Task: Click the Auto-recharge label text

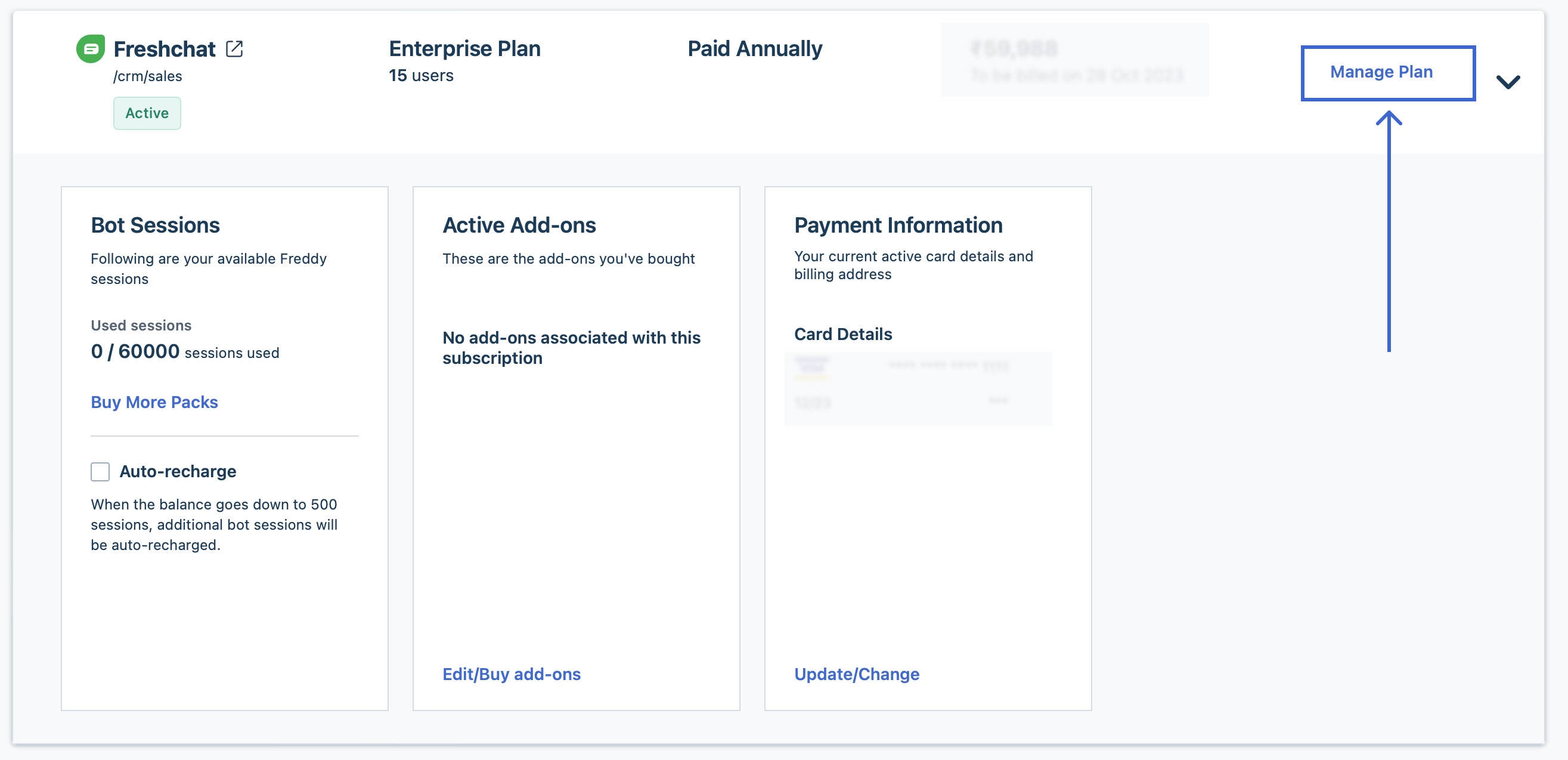Action: (178, 471)
